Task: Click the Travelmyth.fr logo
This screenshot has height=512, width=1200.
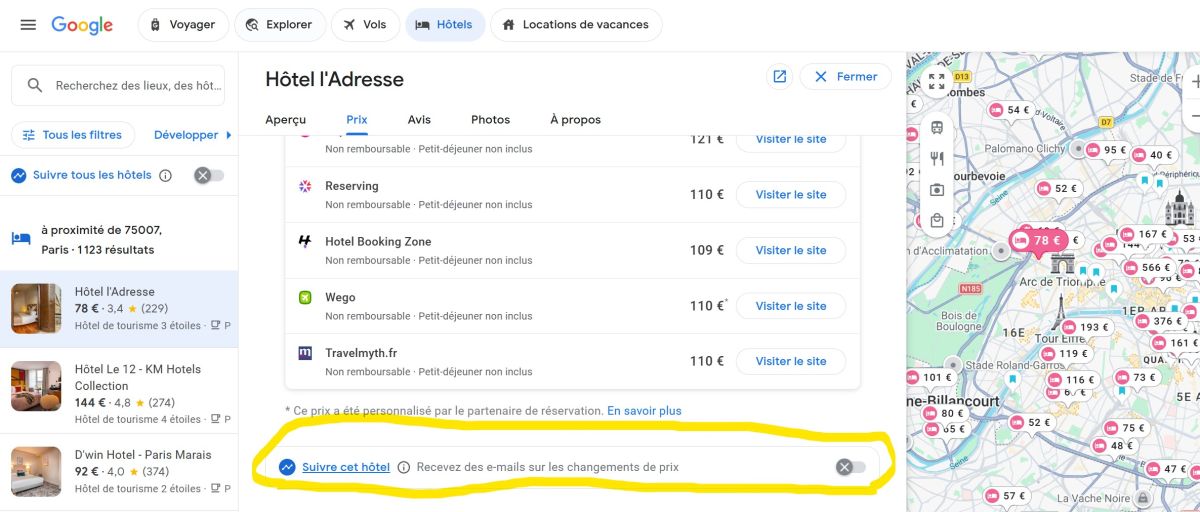Action: (x=306, y=353)
